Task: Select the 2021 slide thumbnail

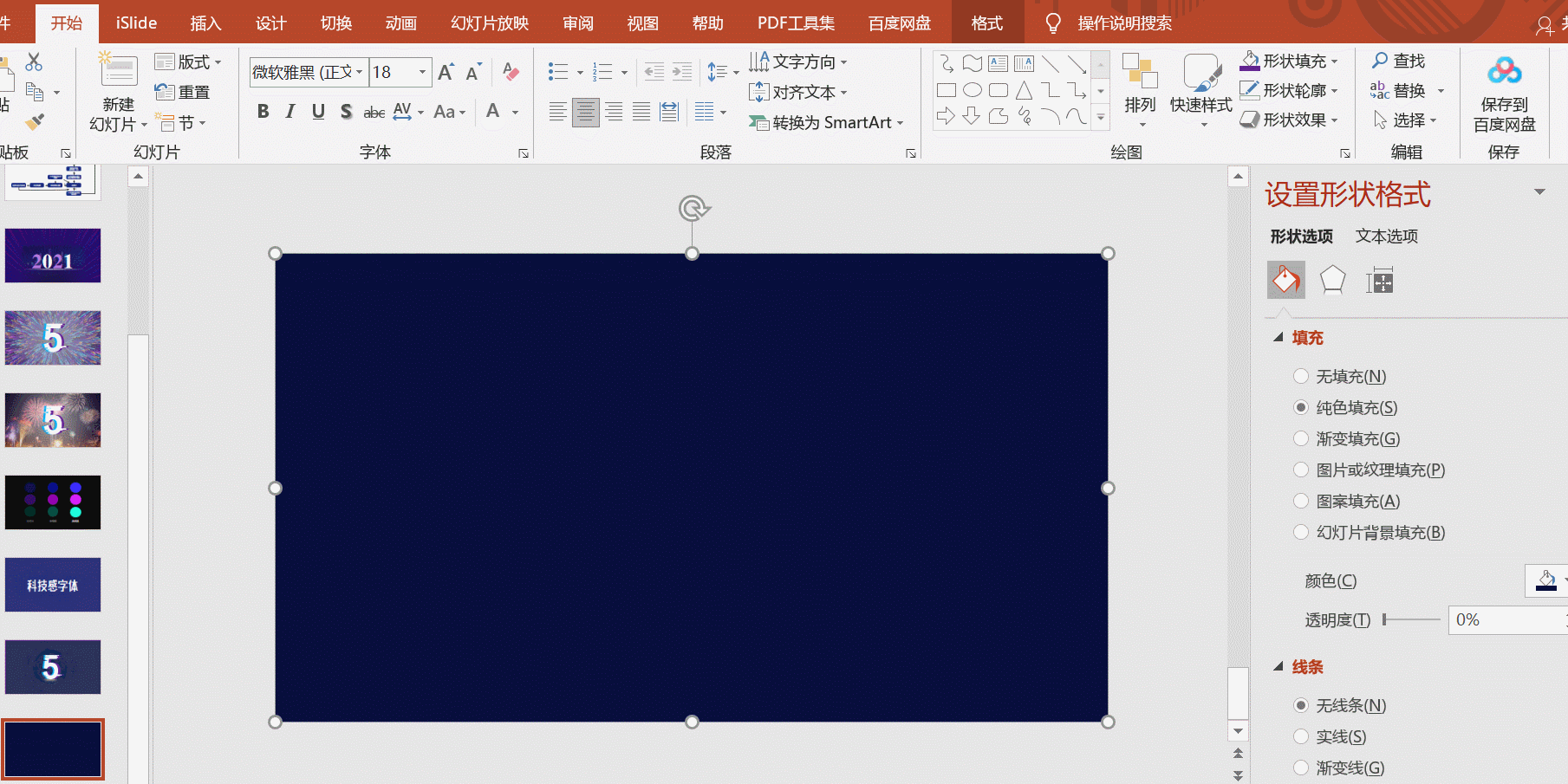Action: (53, 256)
